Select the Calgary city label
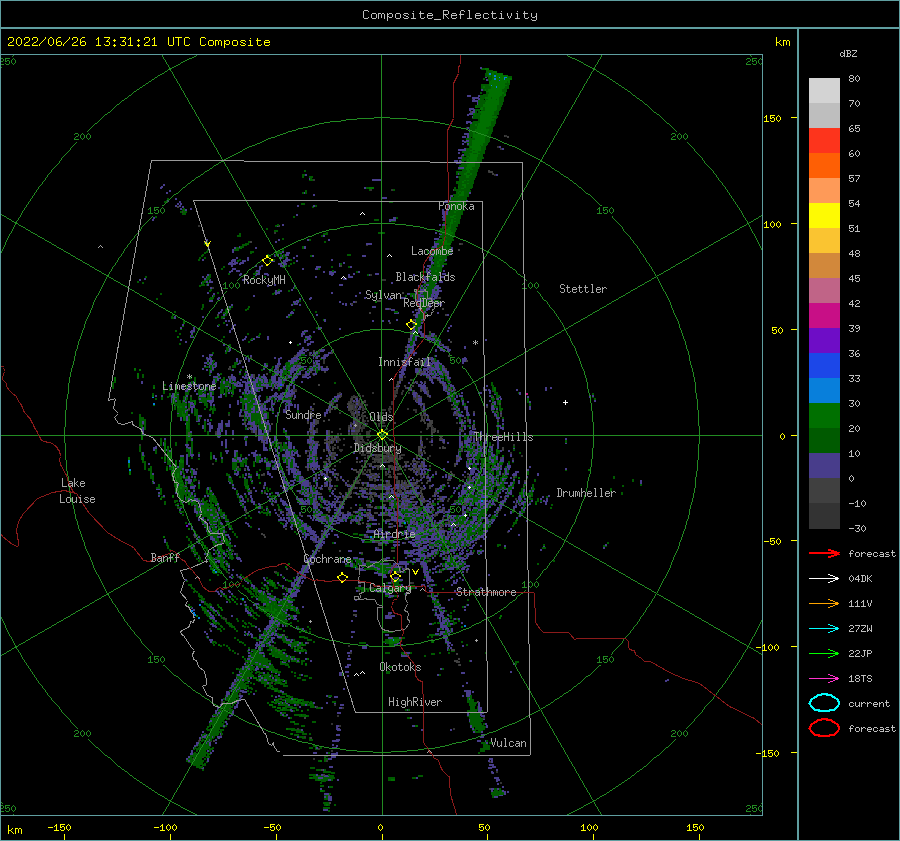This screenshot has width=900, height=841. coord(390,588)
